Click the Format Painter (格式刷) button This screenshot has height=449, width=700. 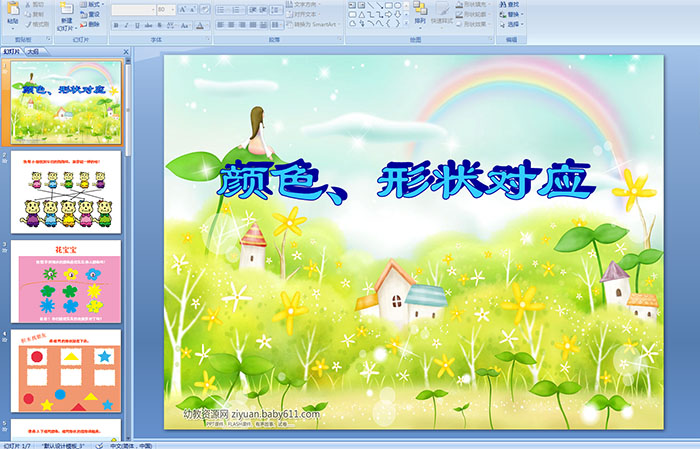point(37,24)
